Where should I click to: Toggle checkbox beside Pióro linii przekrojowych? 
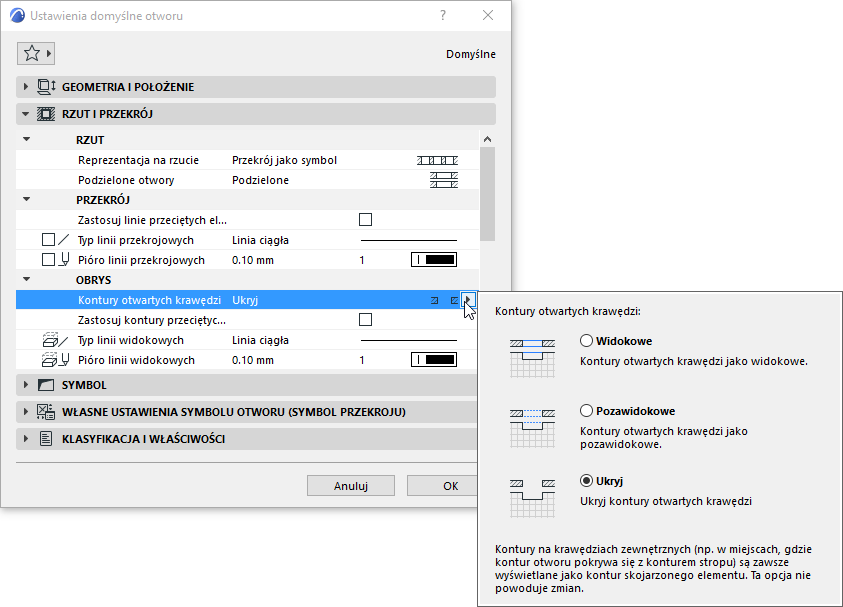point(48,260)
